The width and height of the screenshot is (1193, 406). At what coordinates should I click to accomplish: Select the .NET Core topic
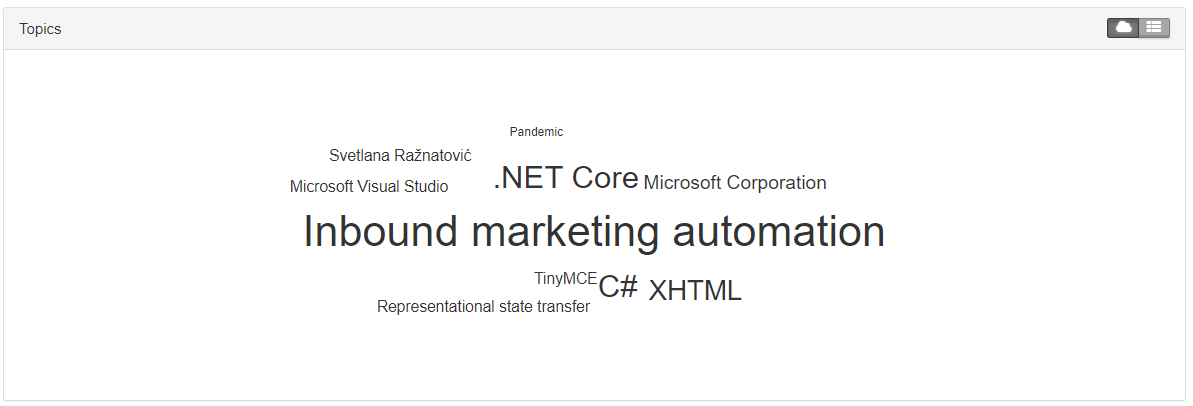coord(566,178)
